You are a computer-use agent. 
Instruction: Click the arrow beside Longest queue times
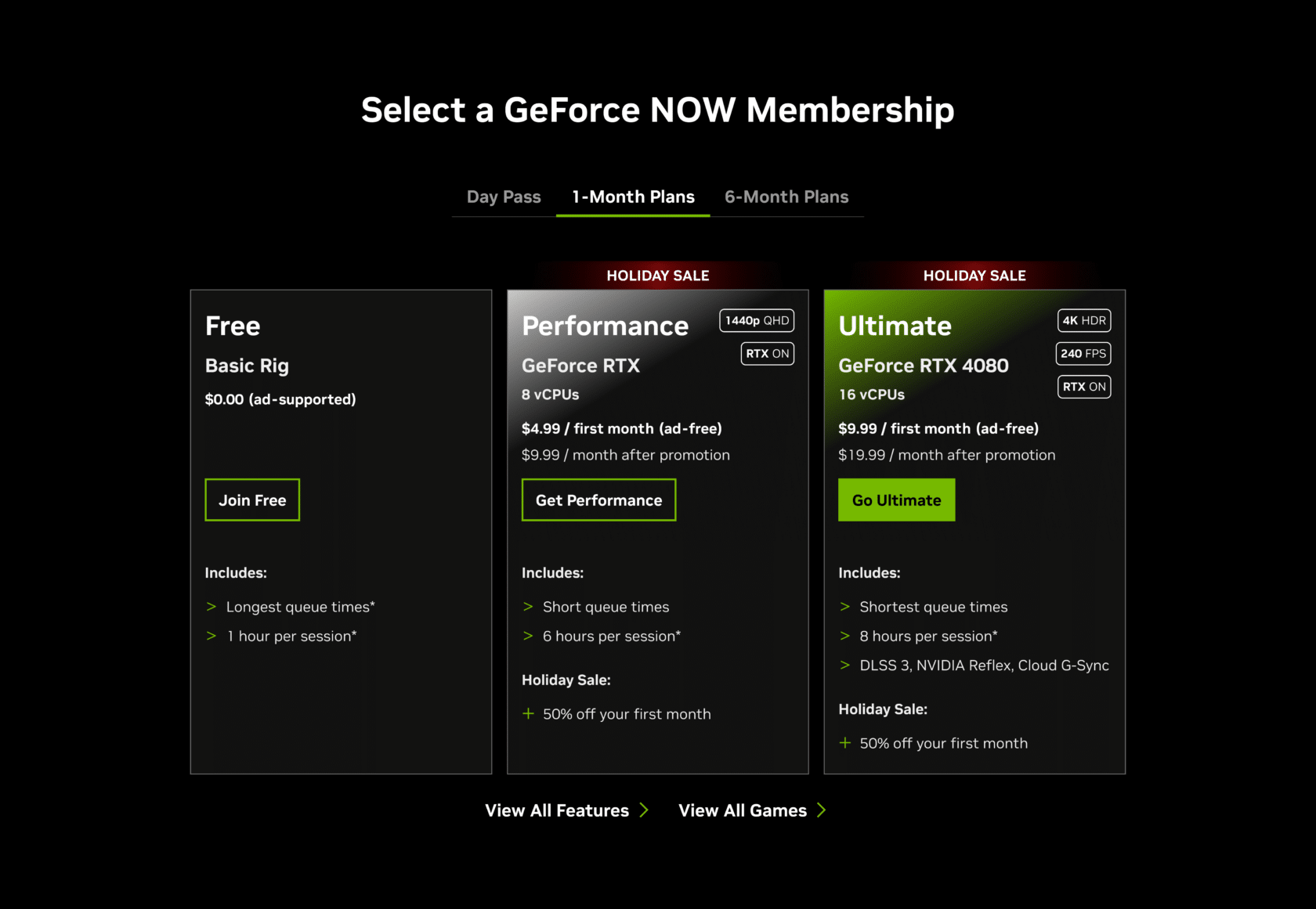pos(211,607)
